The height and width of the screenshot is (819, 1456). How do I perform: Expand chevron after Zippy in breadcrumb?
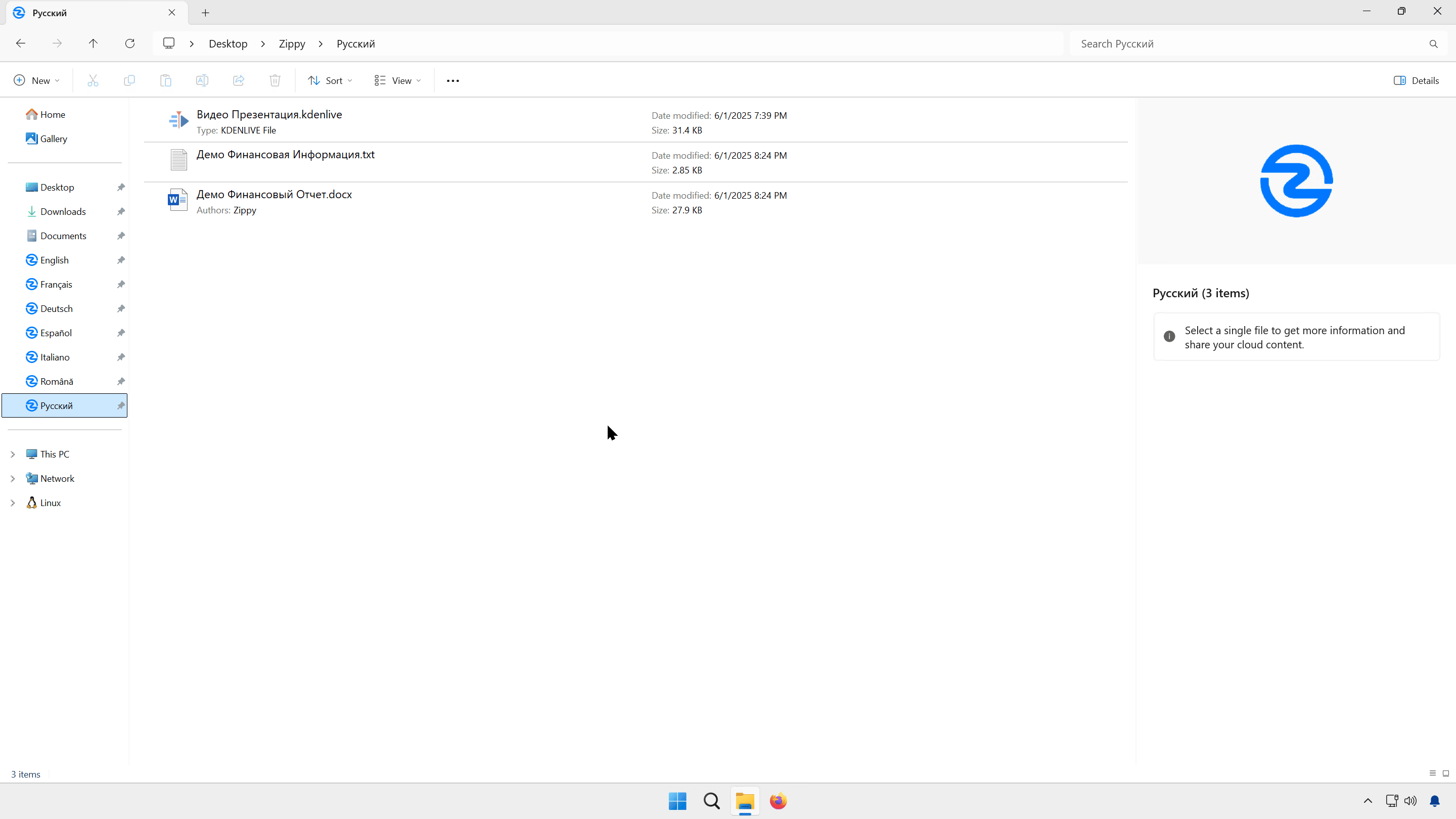pos(321,43)
